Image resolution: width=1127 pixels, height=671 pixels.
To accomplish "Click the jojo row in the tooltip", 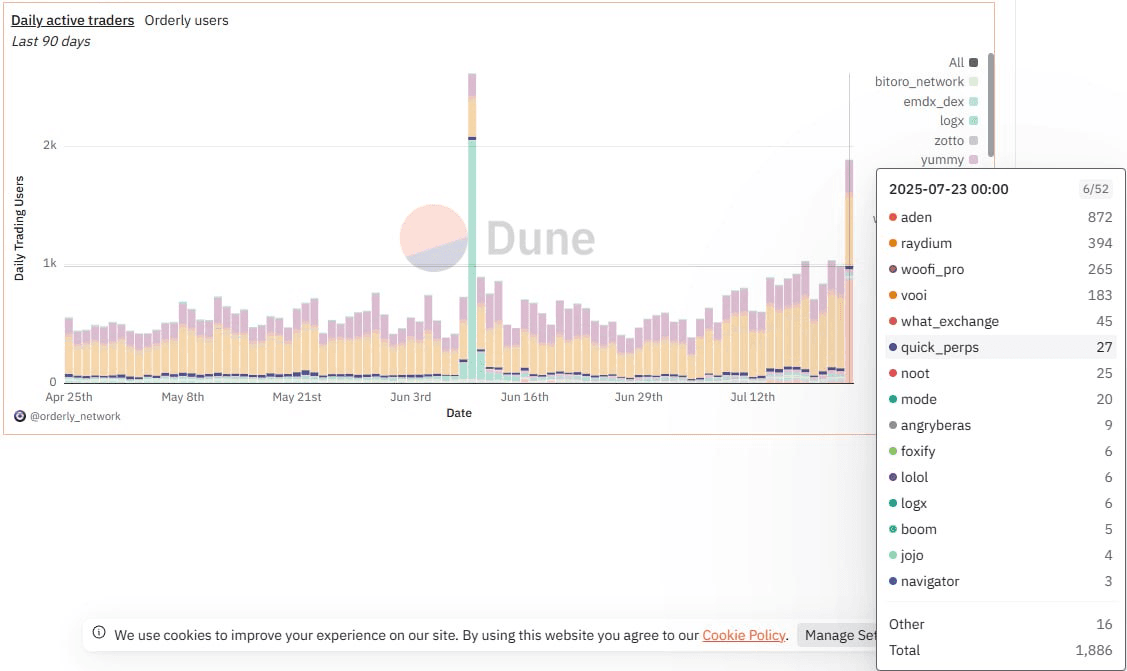I will point(1000,555).
